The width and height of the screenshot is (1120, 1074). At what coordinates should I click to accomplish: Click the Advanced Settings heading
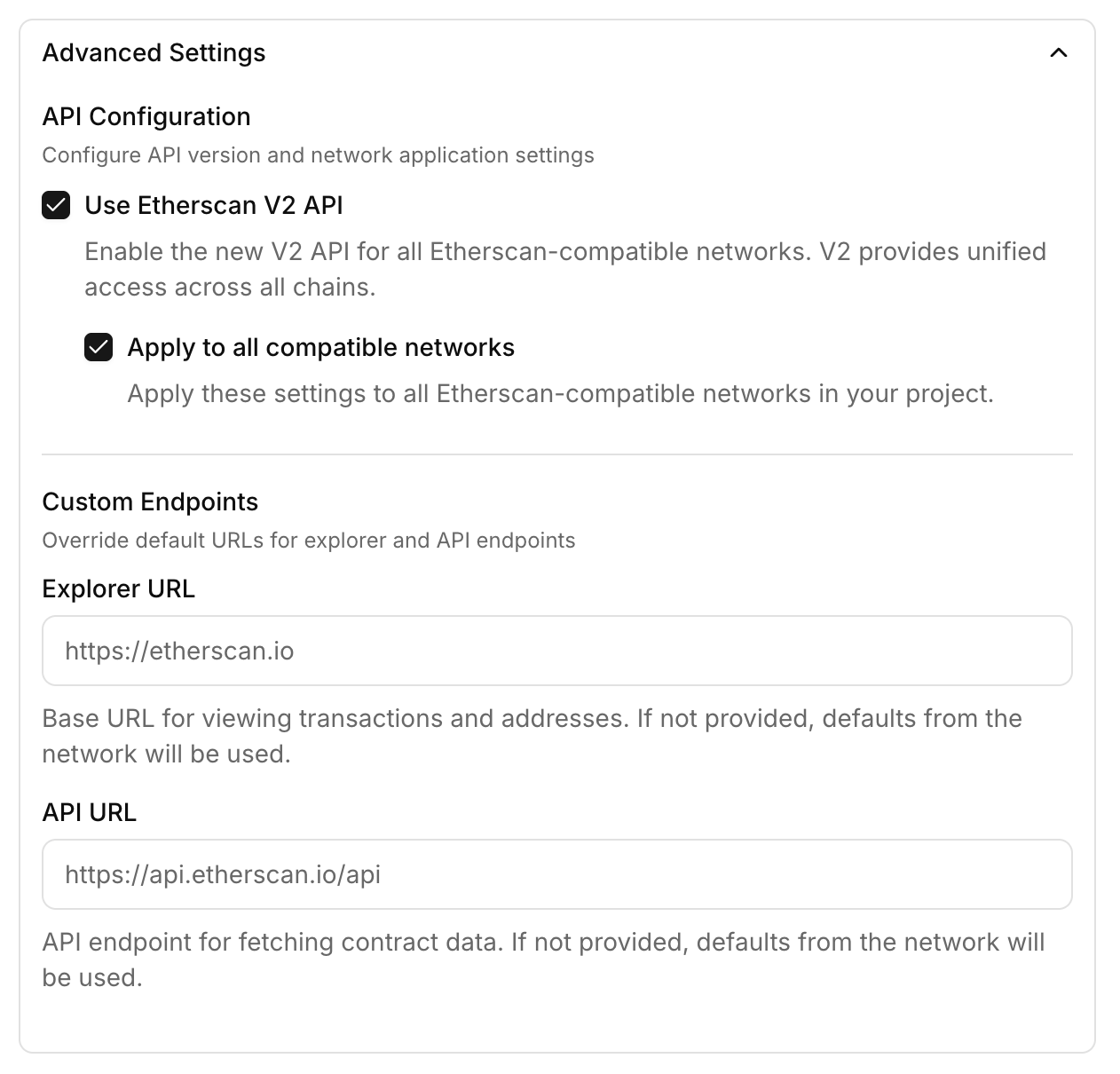click(x=154, y=52)
